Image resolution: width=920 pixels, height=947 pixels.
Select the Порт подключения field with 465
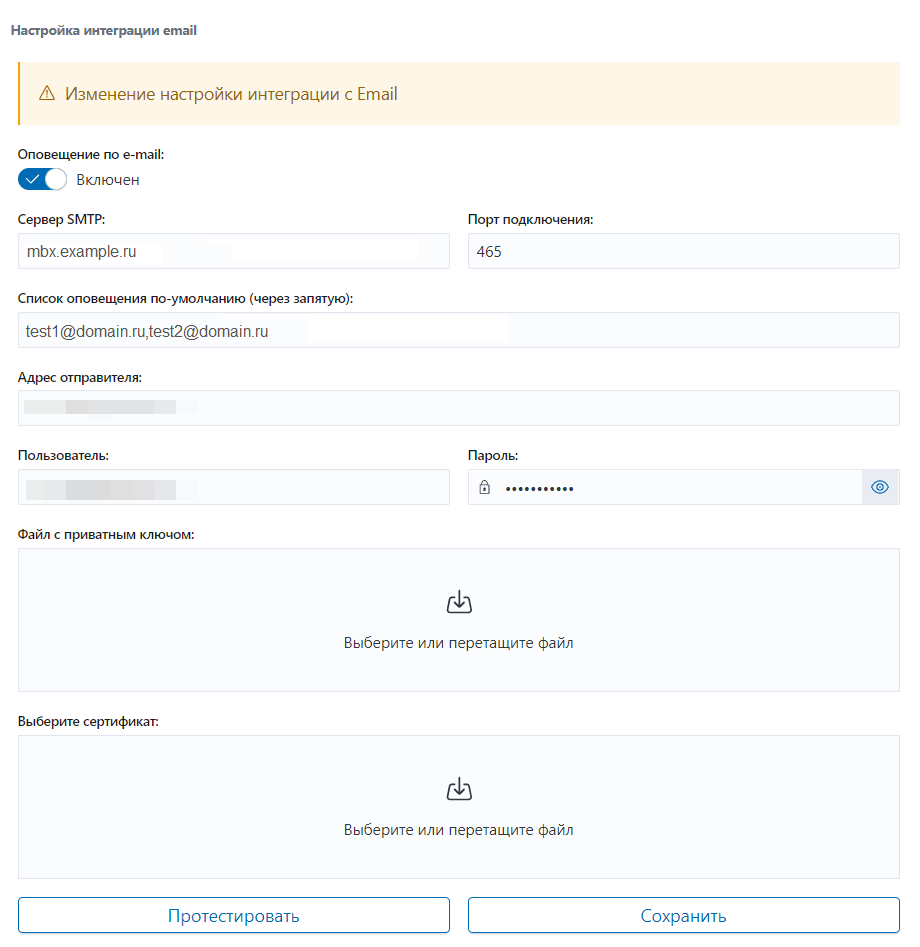(684, 251)
